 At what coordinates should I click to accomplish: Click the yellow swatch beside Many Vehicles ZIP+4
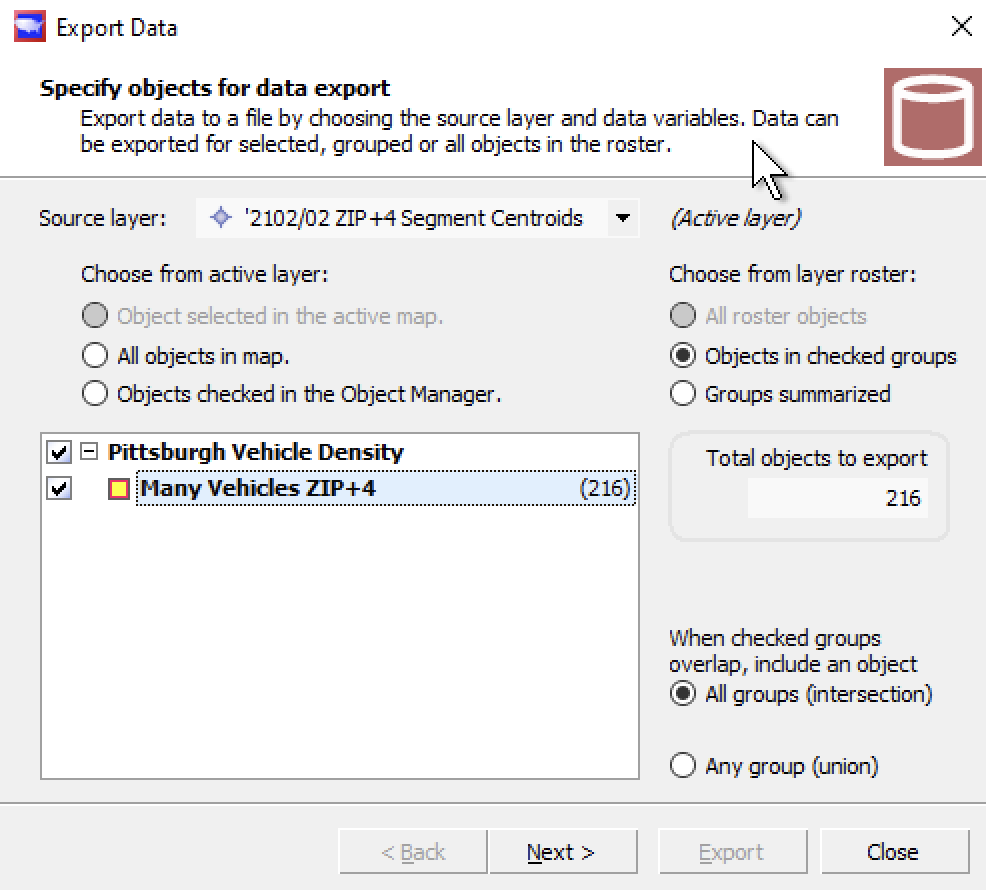pos(117,488)
